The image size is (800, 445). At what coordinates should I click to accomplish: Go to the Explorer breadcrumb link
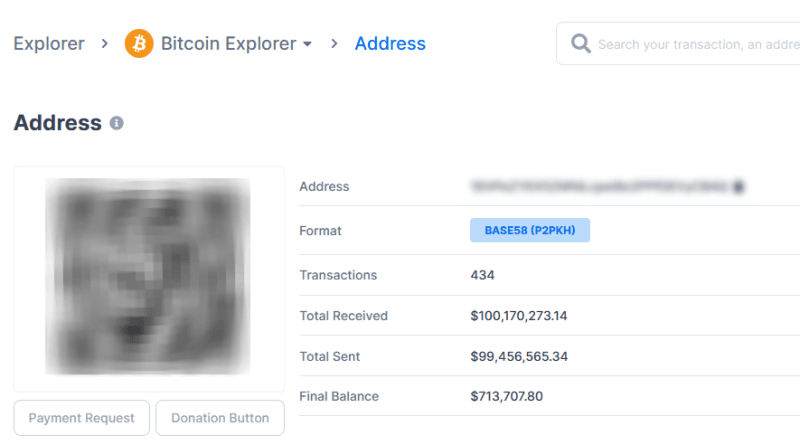click(49, 44)
